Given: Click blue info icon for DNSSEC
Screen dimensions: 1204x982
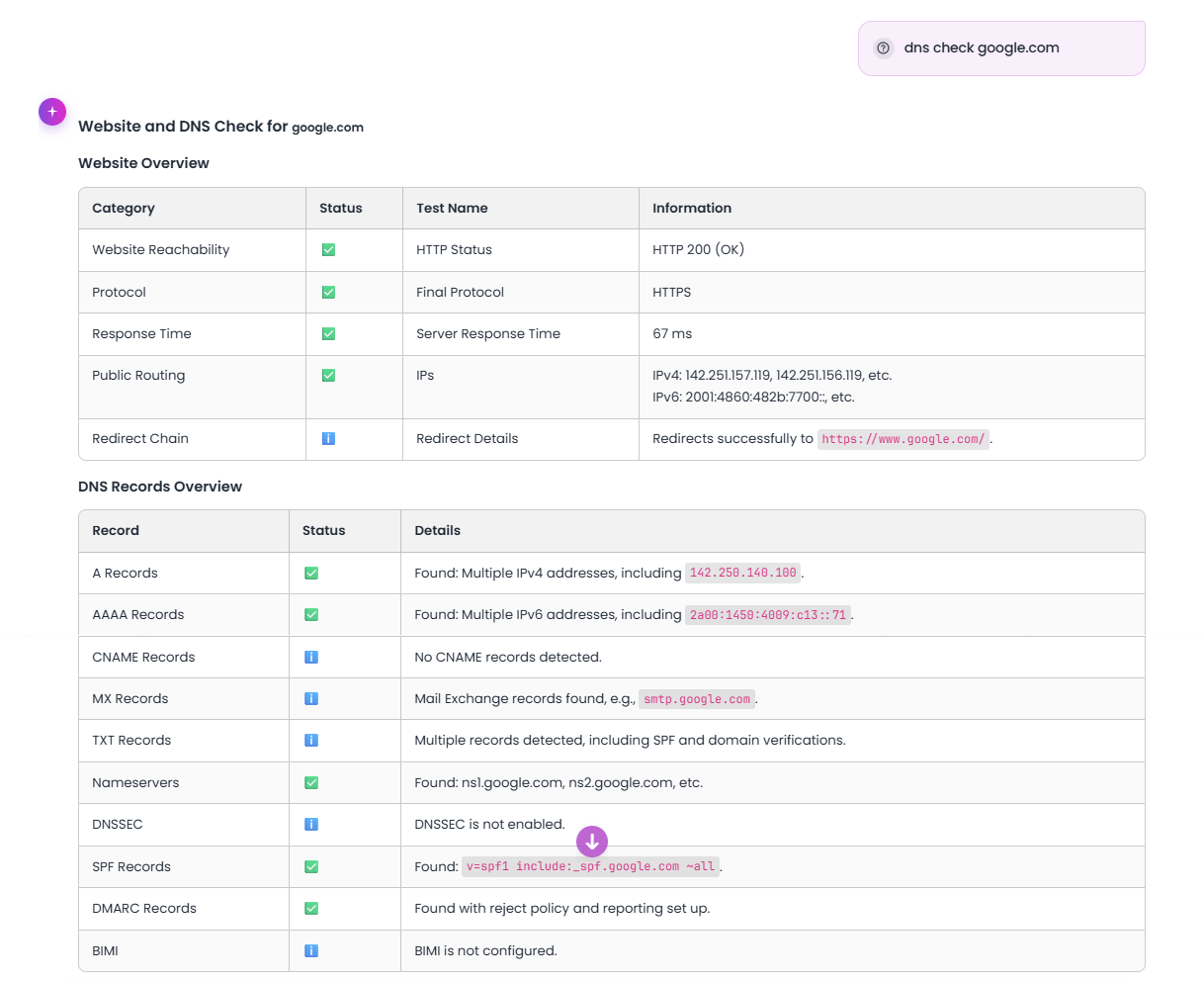Looking at the screenshot, I should [x=311, y=825].
